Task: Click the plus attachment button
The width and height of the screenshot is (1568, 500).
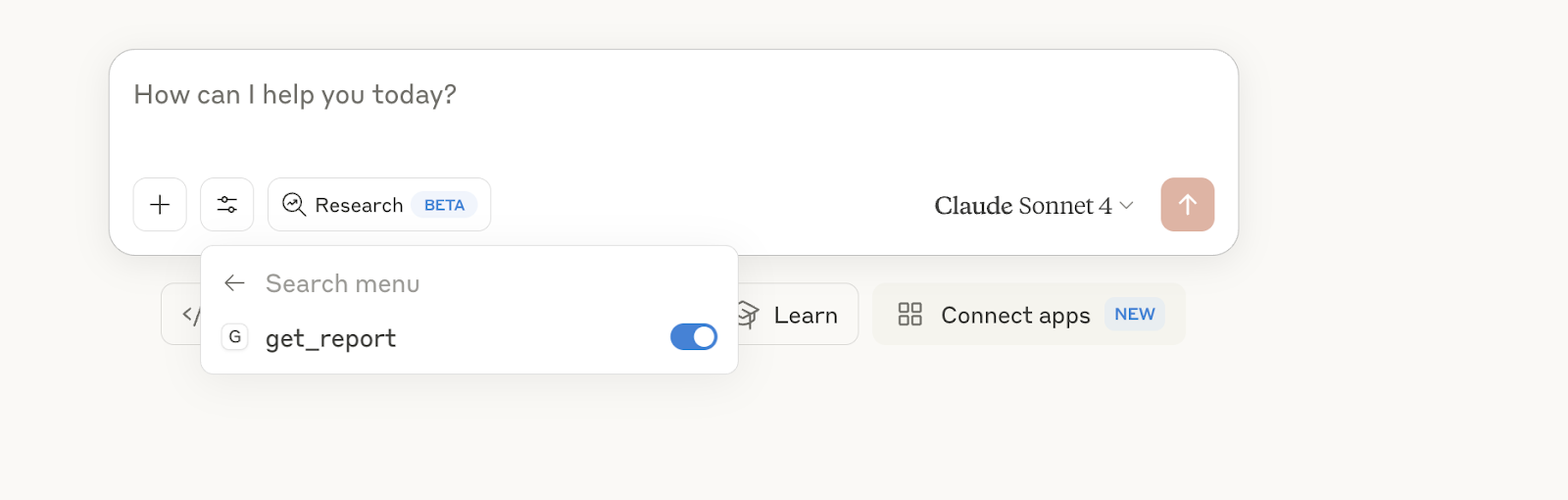Action: point(160,205)
